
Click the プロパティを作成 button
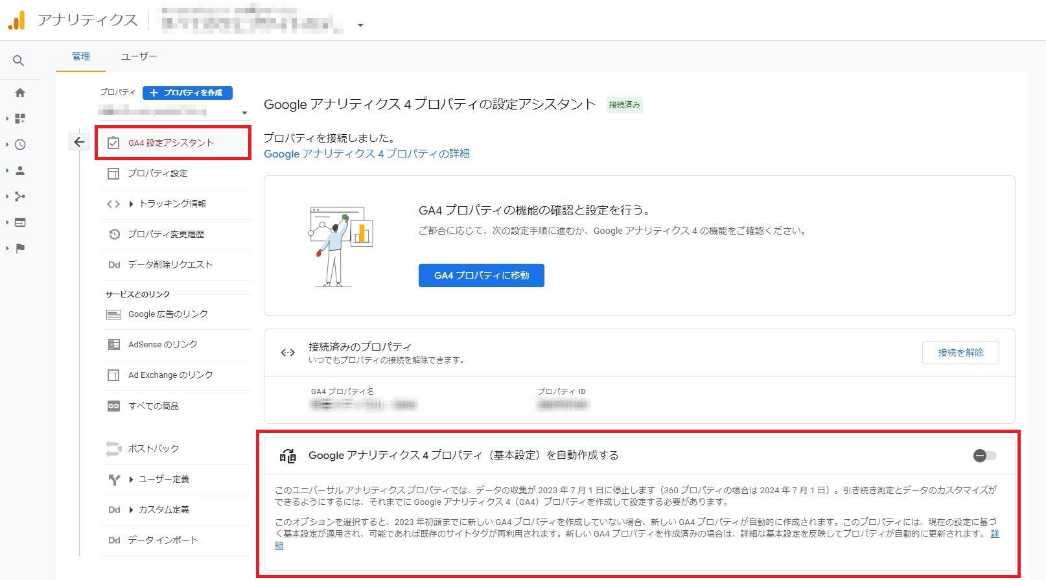click(x=187, y=93)
